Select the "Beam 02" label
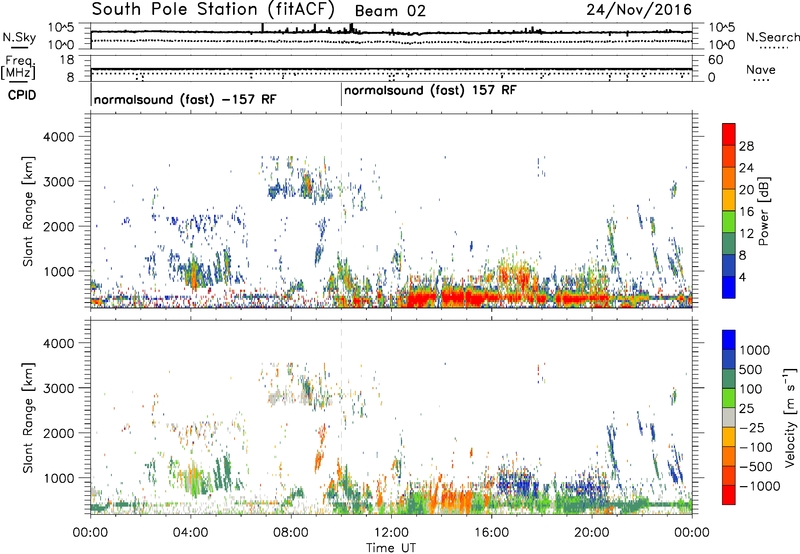800x554 pixels. click(390, 11)
